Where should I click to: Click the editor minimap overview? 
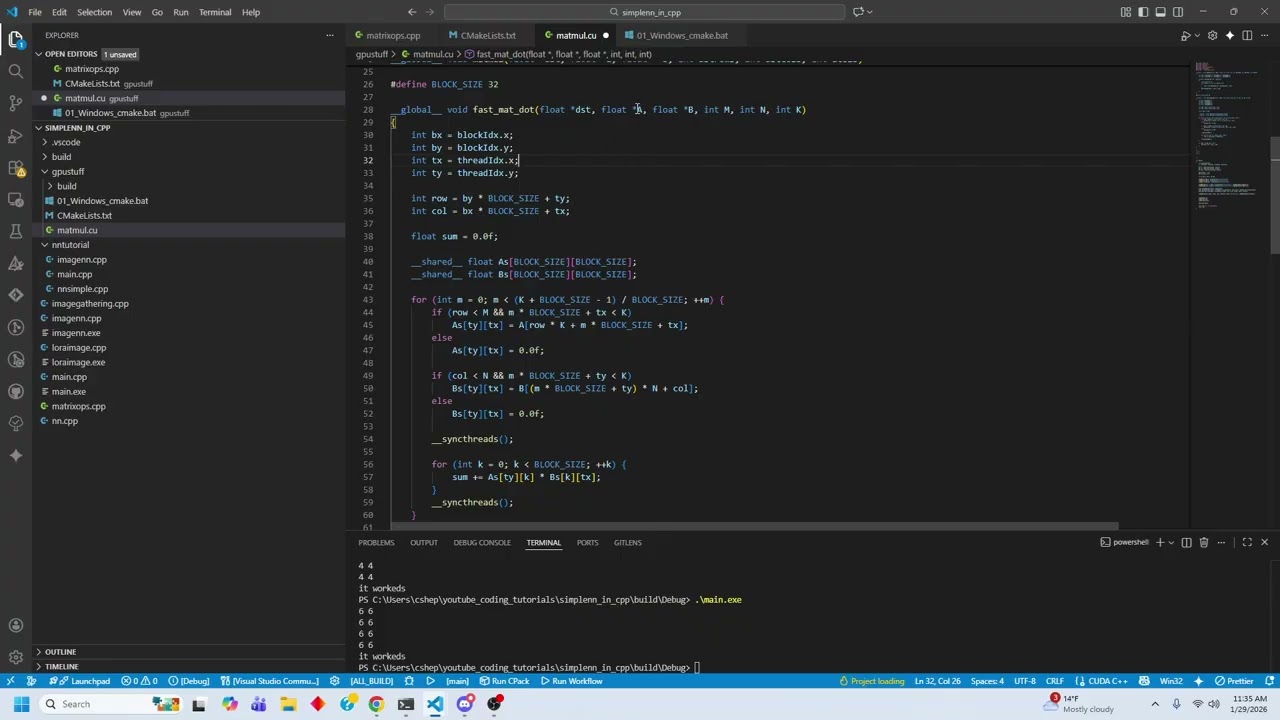1230,135
